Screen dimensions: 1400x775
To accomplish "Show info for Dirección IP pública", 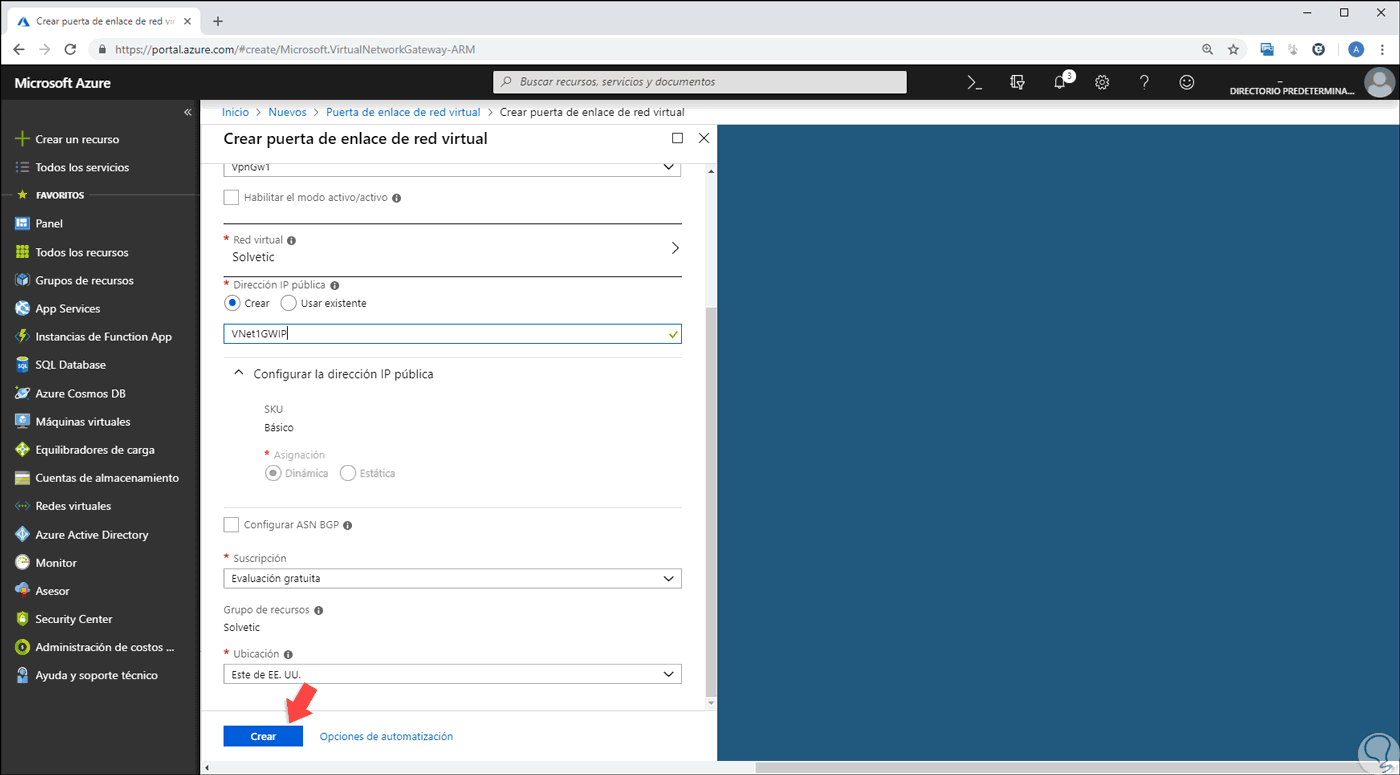I will (335, 285).
